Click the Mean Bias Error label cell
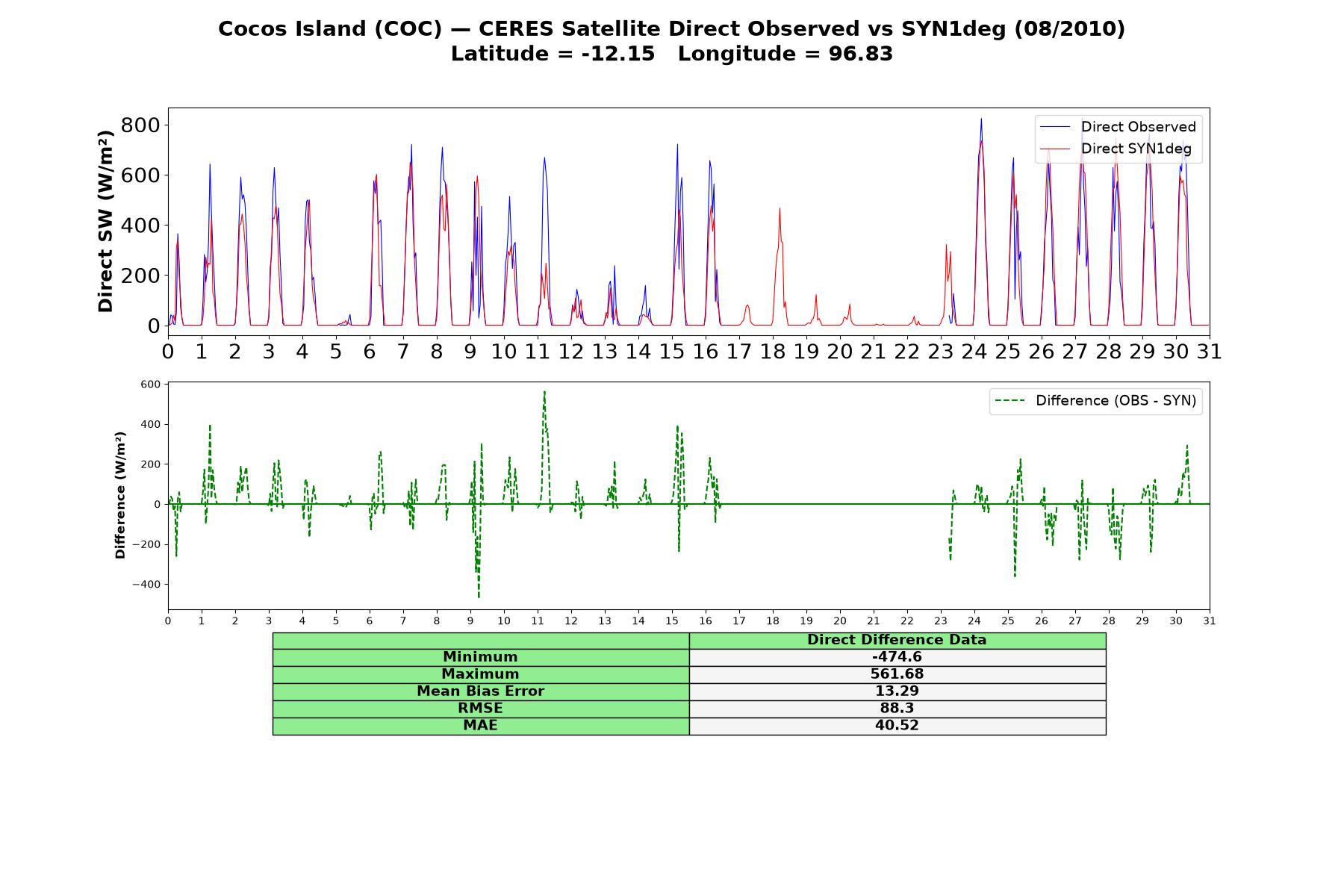 coord(481,691)
